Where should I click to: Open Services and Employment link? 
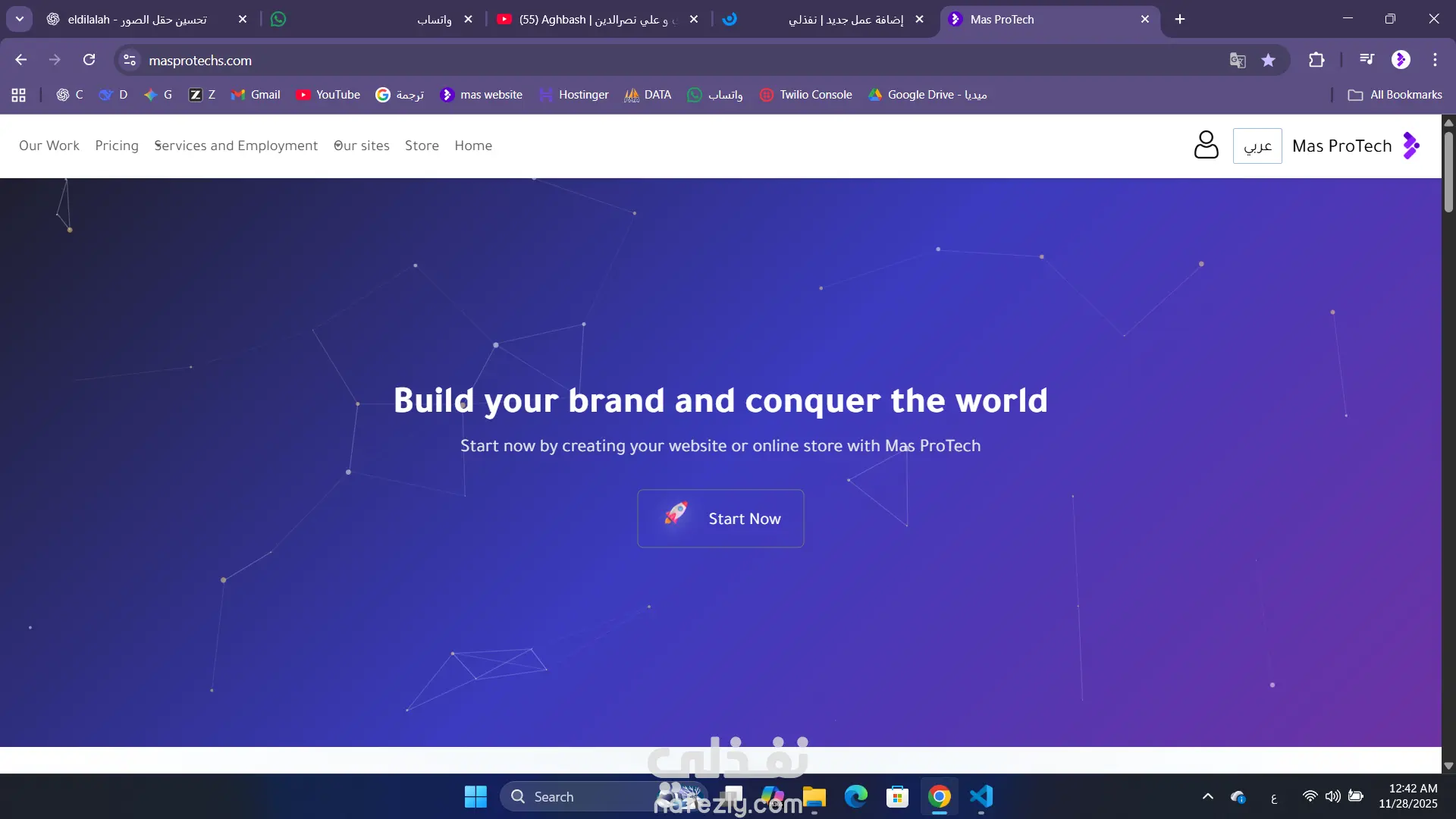coord(236,146)
